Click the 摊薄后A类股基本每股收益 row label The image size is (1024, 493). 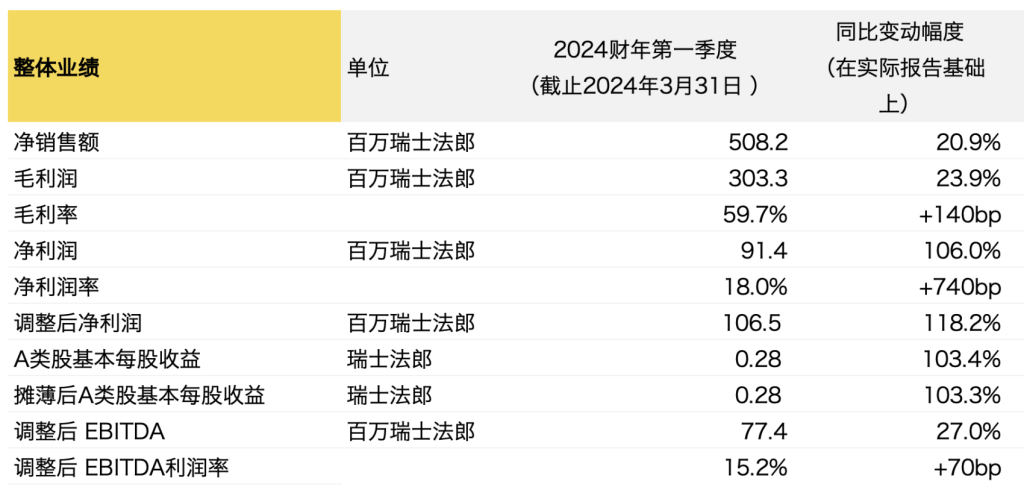[x=139, y=395]
